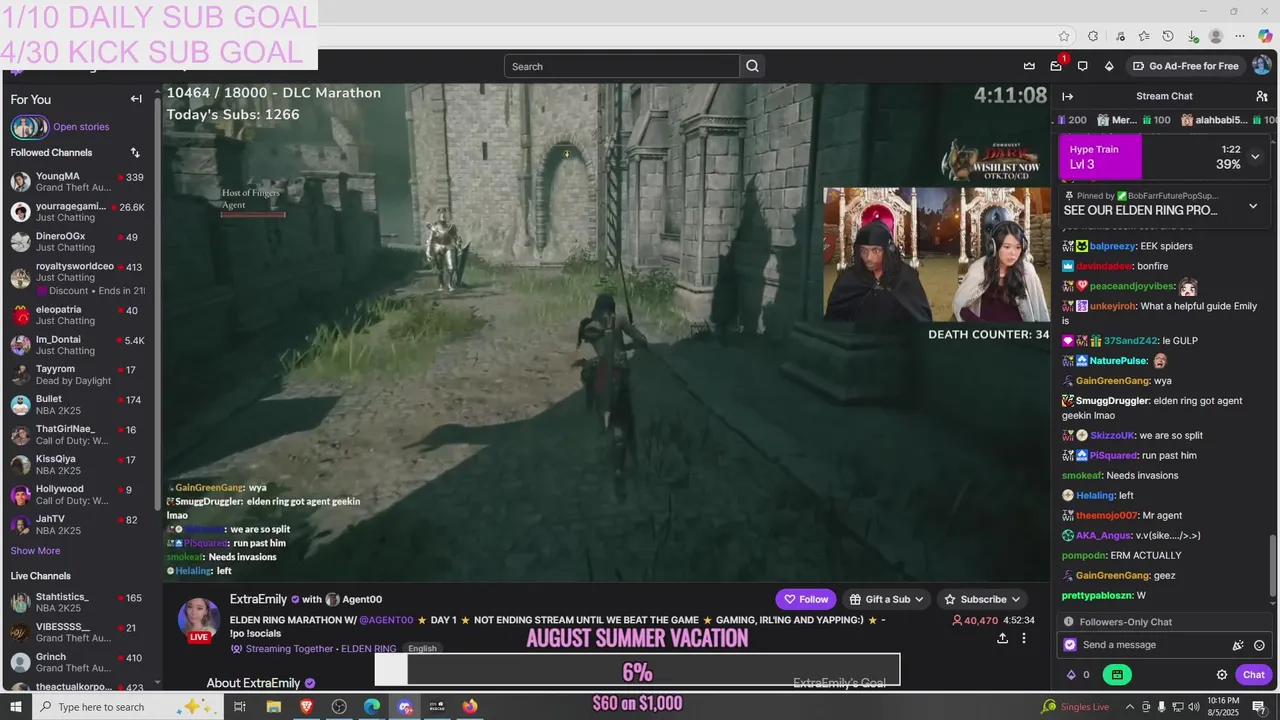Click the Get Bits diamond icon in top bar
Screen dimensions: 1280x720
pos(1109,66)
